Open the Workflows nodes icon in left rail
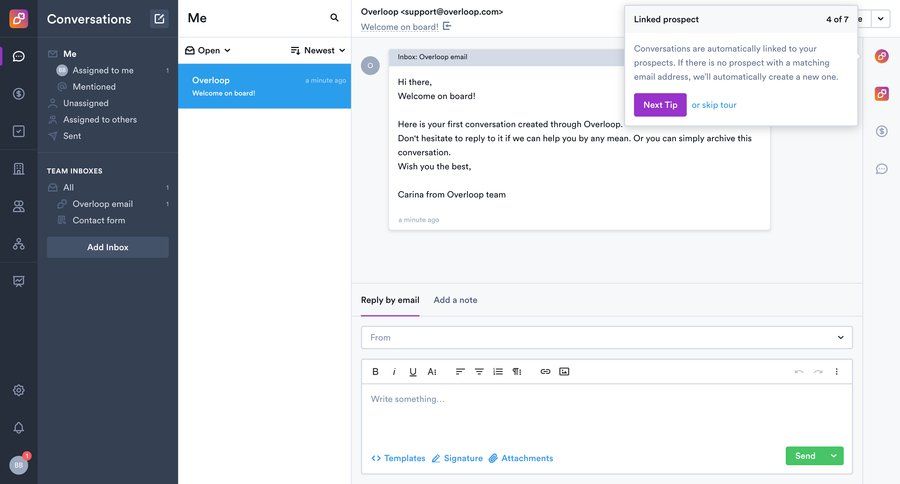Image resolution: width=900 pixels, height=484 pixels. [x=18, y=243]
